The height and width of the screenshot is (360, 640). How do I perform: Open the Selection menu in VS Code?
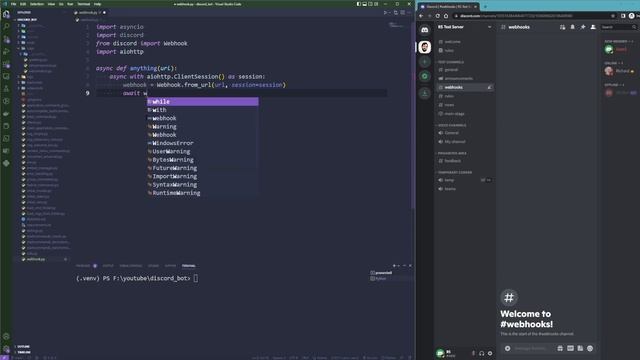(x=37, y=4)
